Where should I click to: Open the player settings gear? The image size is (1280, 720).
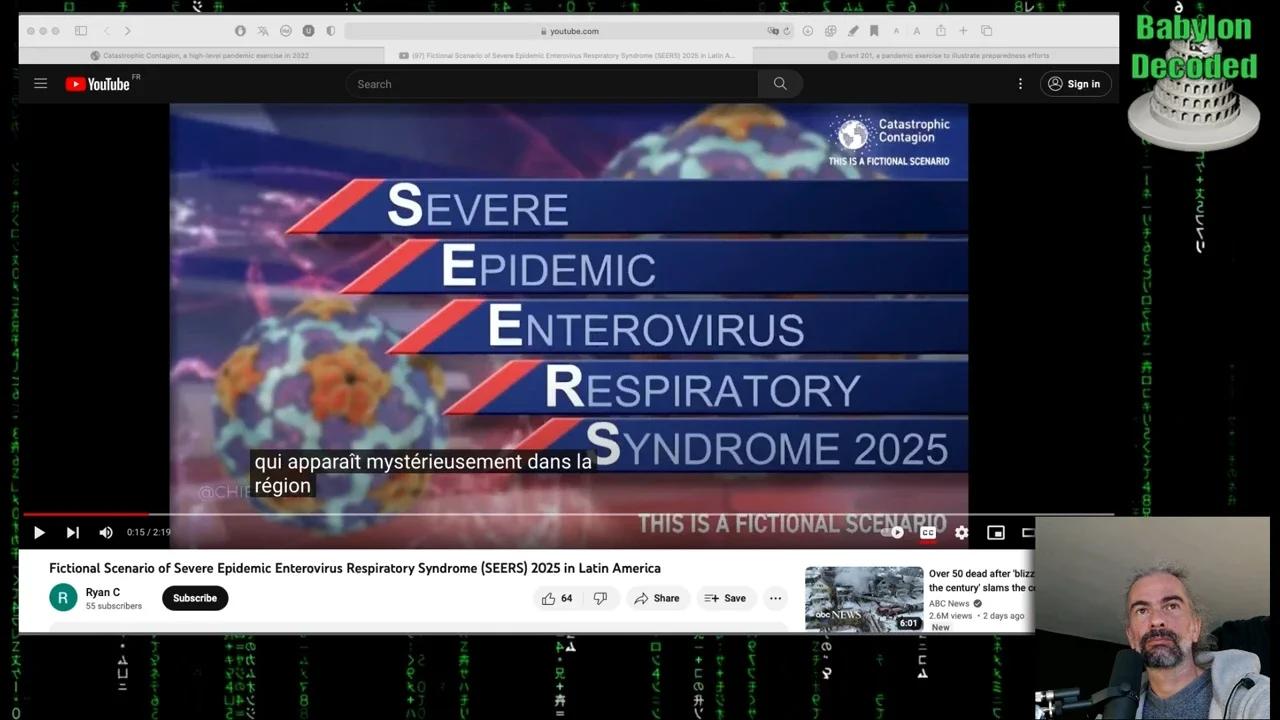(x=961, y=533)
